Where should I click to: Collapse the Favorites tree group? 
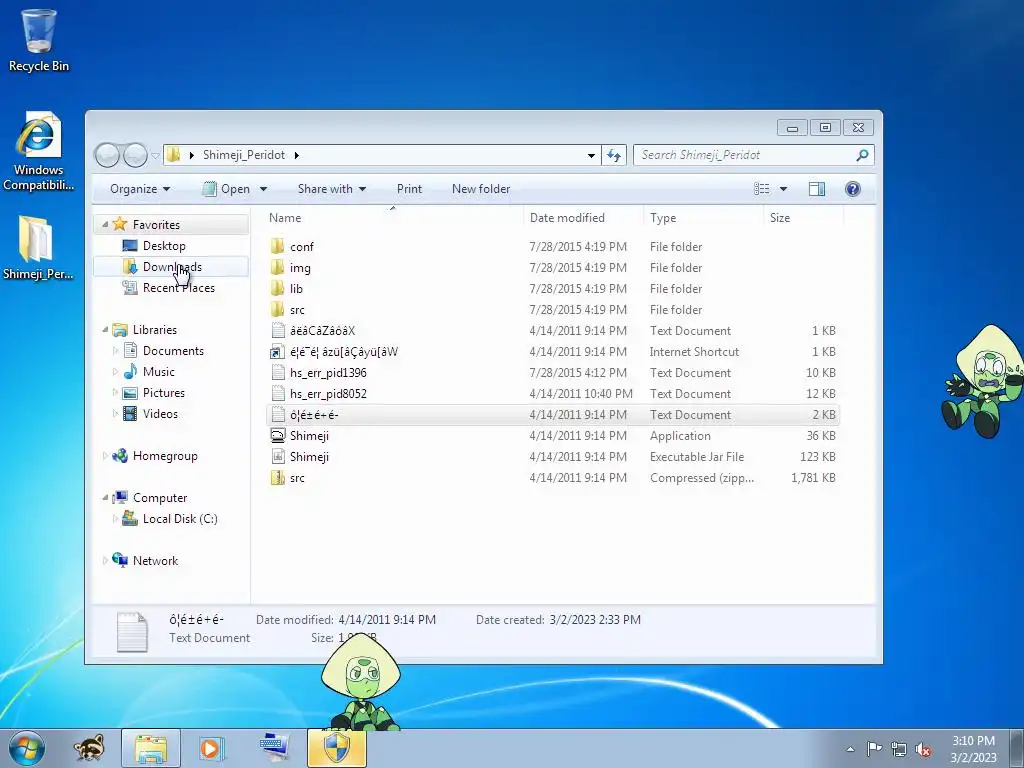pos(105,224)
